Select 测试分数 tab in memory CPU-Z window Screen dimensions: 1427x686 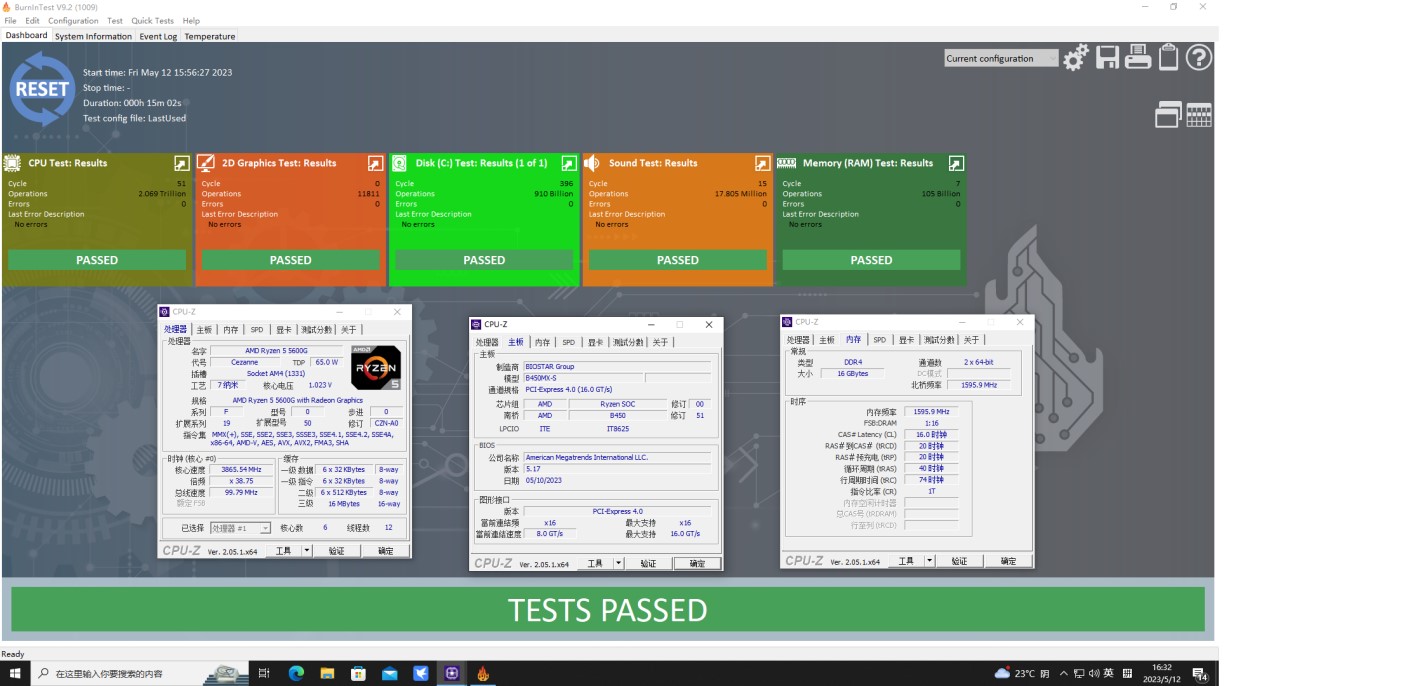pyautogui.click(x=937, y=340)
